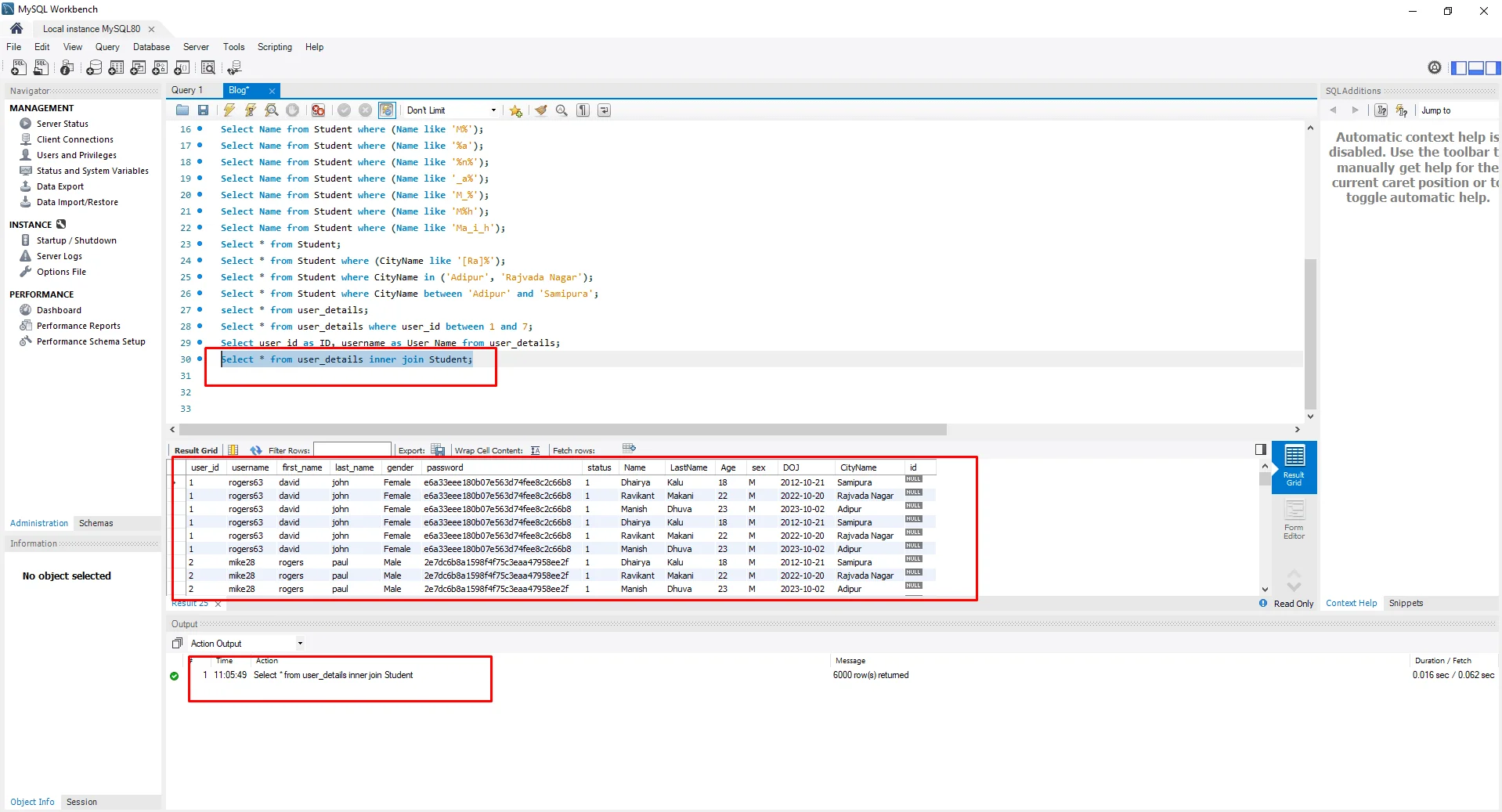The height and width of the screenshot is (812, 1502).
Task: Expand the Action Output dropdown
Action: click(x=299, y=644)
